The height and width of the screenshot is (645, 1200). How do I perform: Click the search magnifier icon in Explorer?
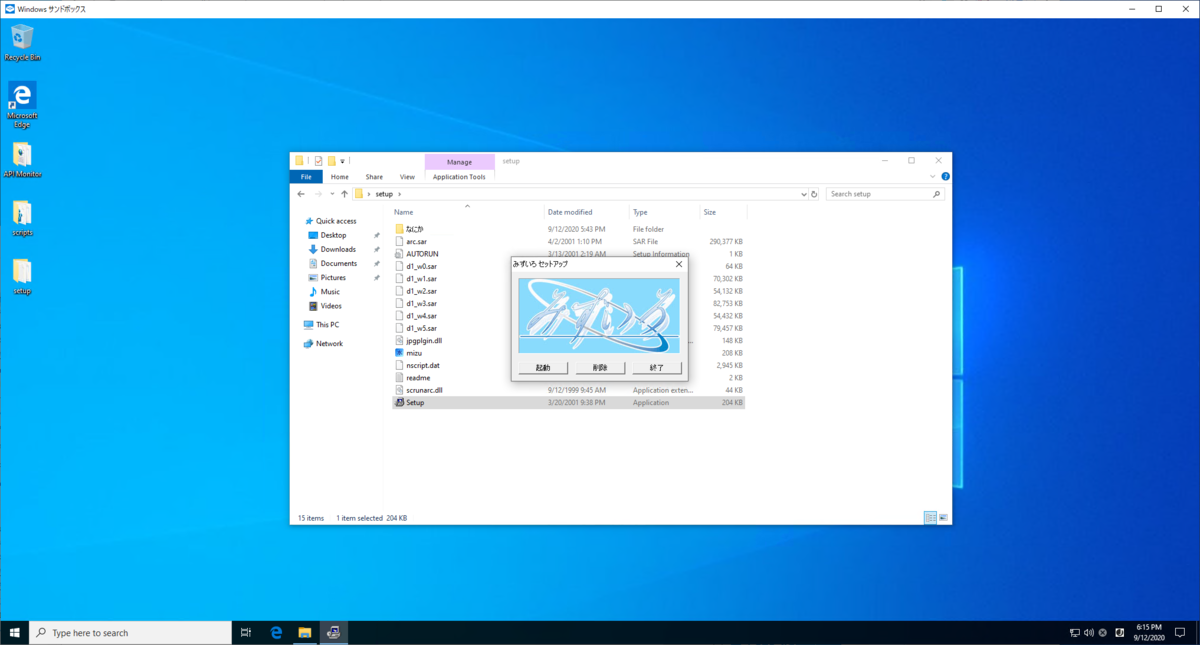coord(936,194)
